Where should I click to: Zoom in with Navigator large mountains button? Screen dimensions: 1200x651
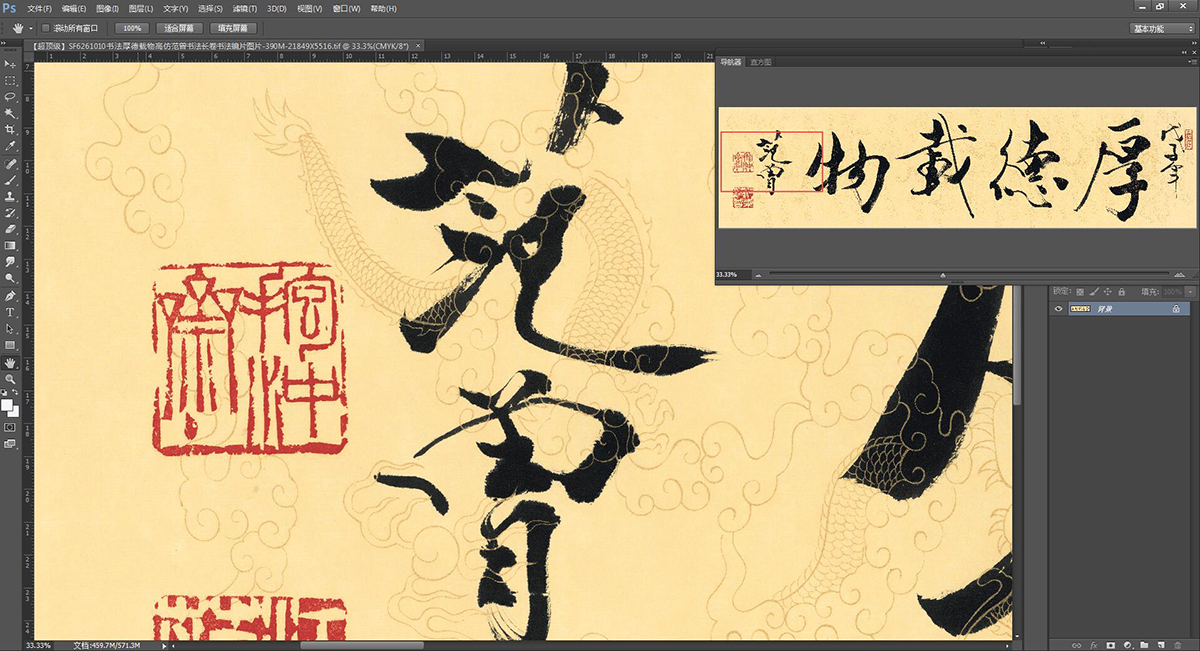pos(1179,274)
